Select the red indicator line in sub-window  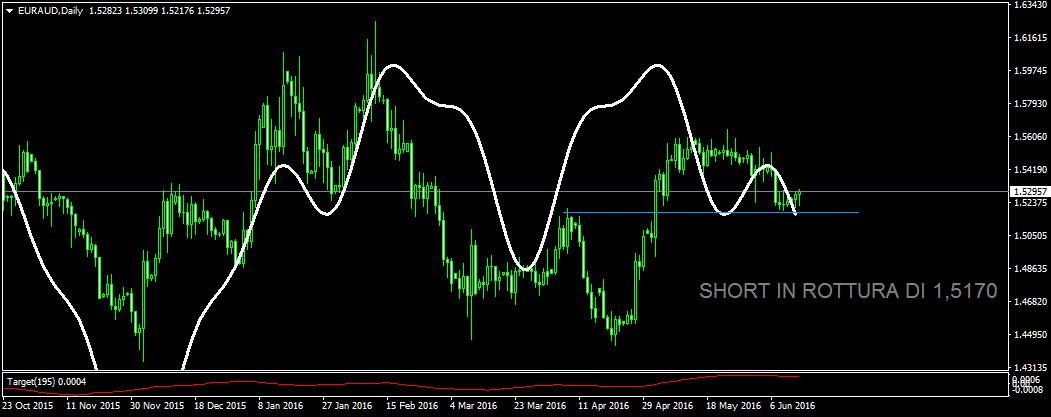(400, 384)
